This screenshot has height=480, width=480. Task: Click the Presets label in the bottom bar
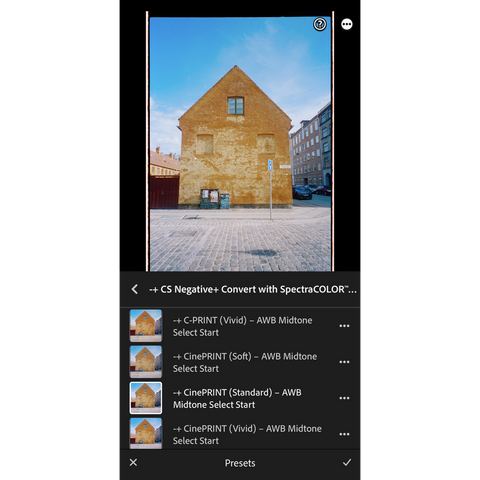[x=240, y=463]
